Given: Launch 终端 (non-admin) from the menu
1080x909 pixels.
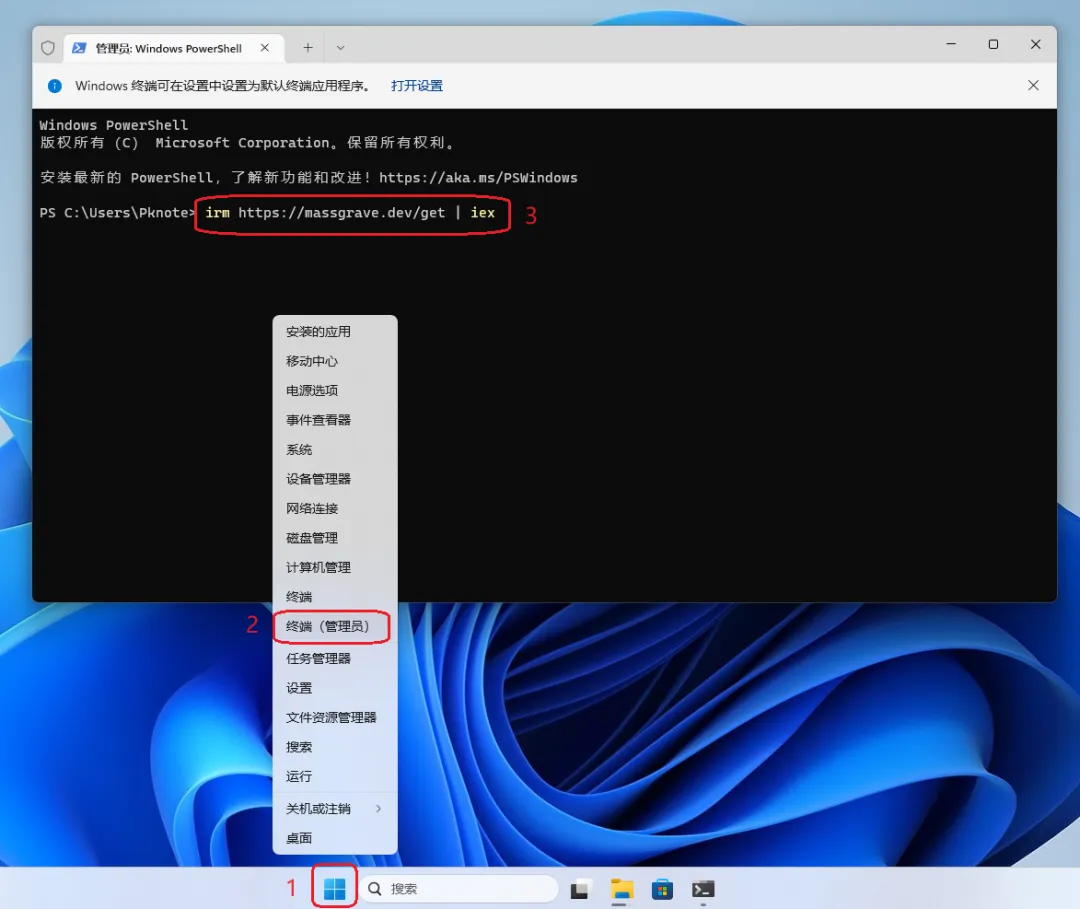Looking at the screenshot, I should click(x=335, y=597).
